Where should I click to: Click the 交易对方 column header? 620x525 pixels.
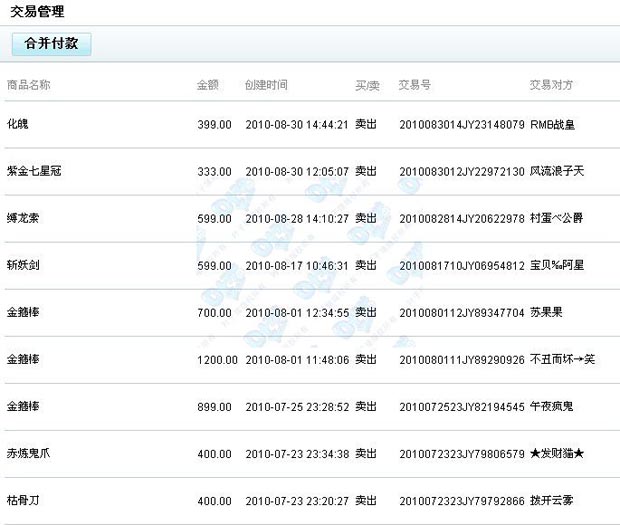[551, 85]
